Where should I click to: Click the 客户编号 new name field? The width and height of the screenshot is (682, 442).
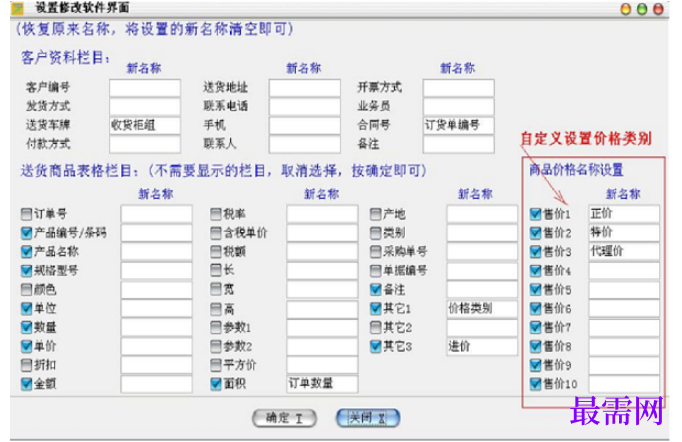145,87
